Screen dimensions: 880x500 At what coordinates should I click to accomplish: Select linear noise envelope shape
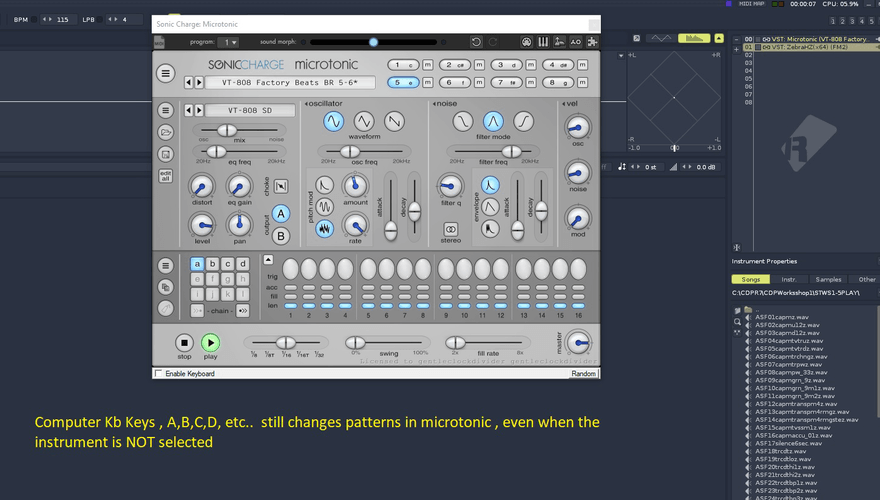490,207
